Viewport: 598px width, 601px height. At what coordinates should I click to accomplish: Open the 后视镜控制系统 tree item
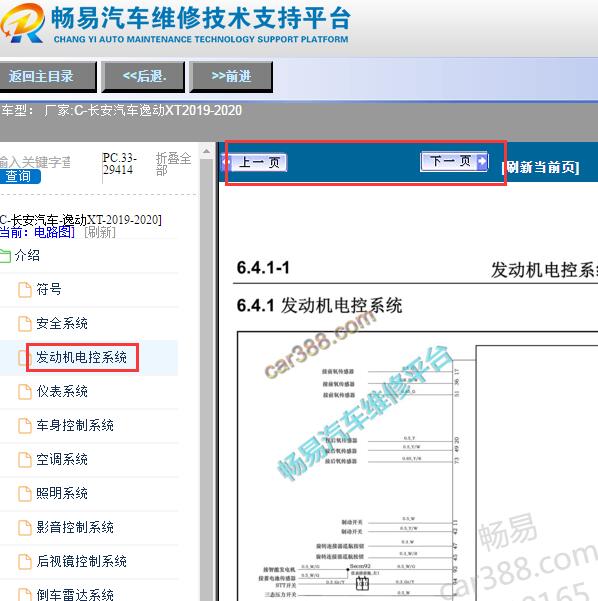[81, 561]
